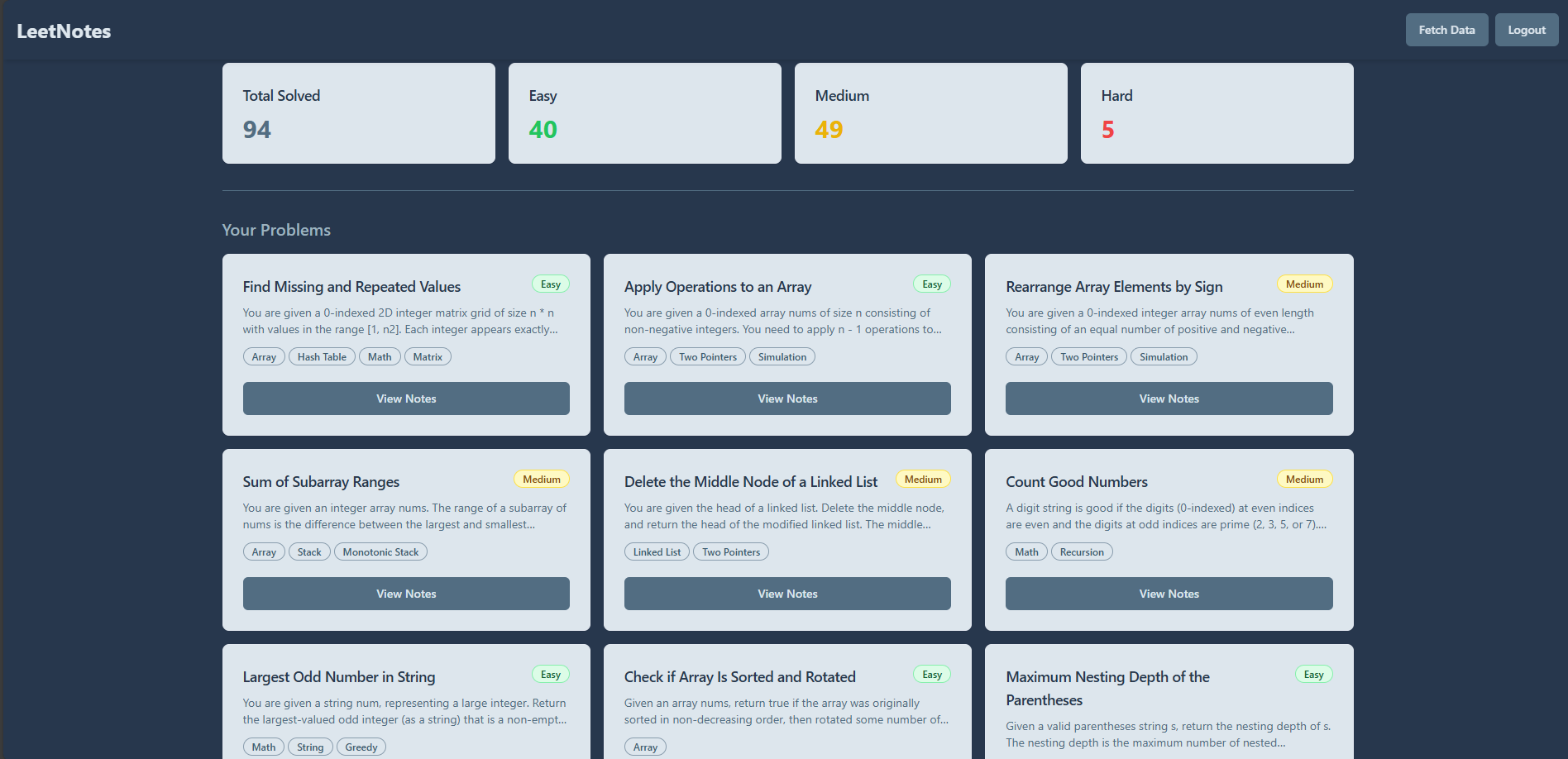The image size is (1568, 759).
Task: Open the Largest Odd Number in String title
Action: pos(339,677)
